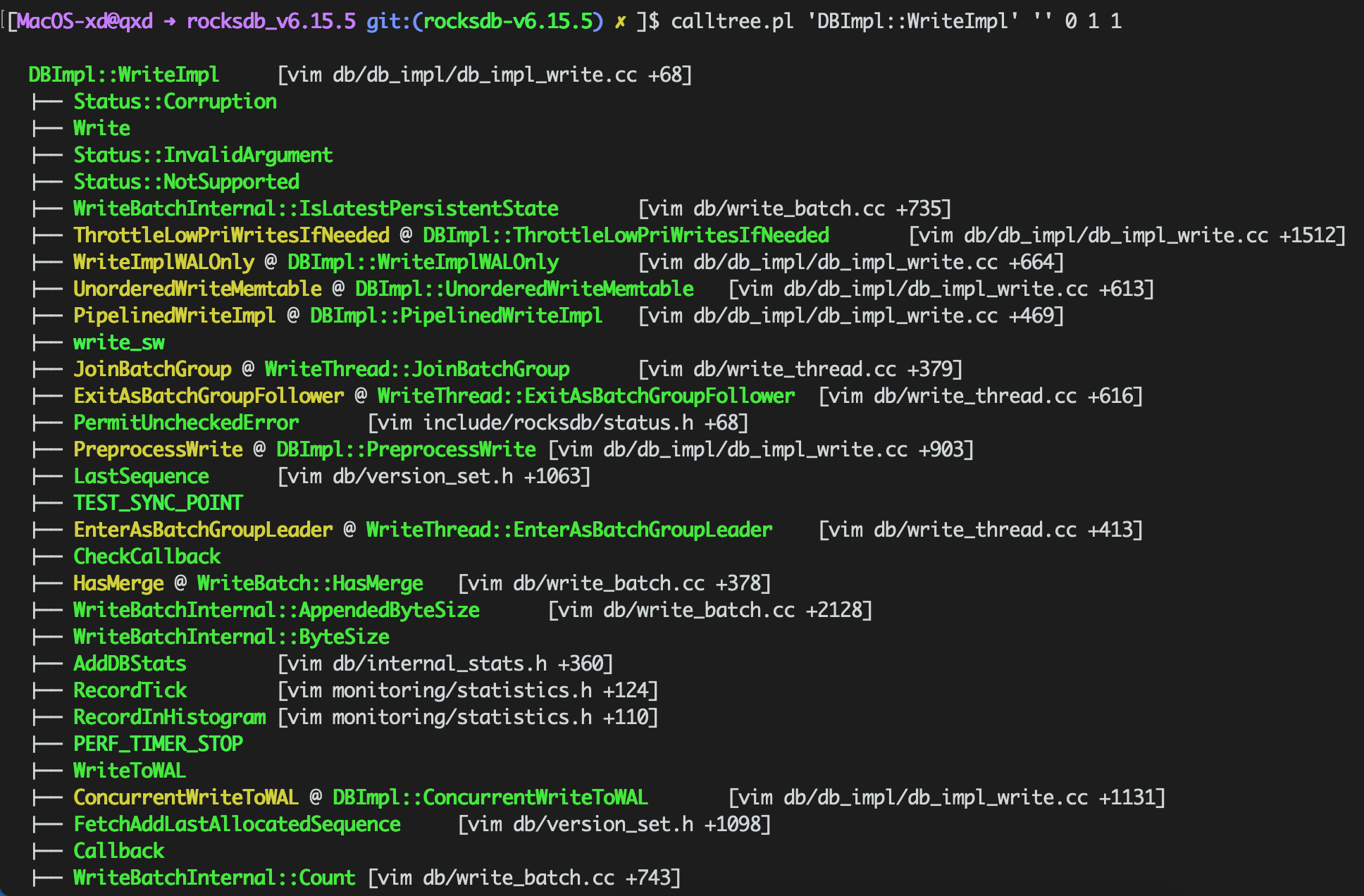The image size is (1364, 896).
Task: Click the LastSequence entry
Action: (x=142, y=476)
